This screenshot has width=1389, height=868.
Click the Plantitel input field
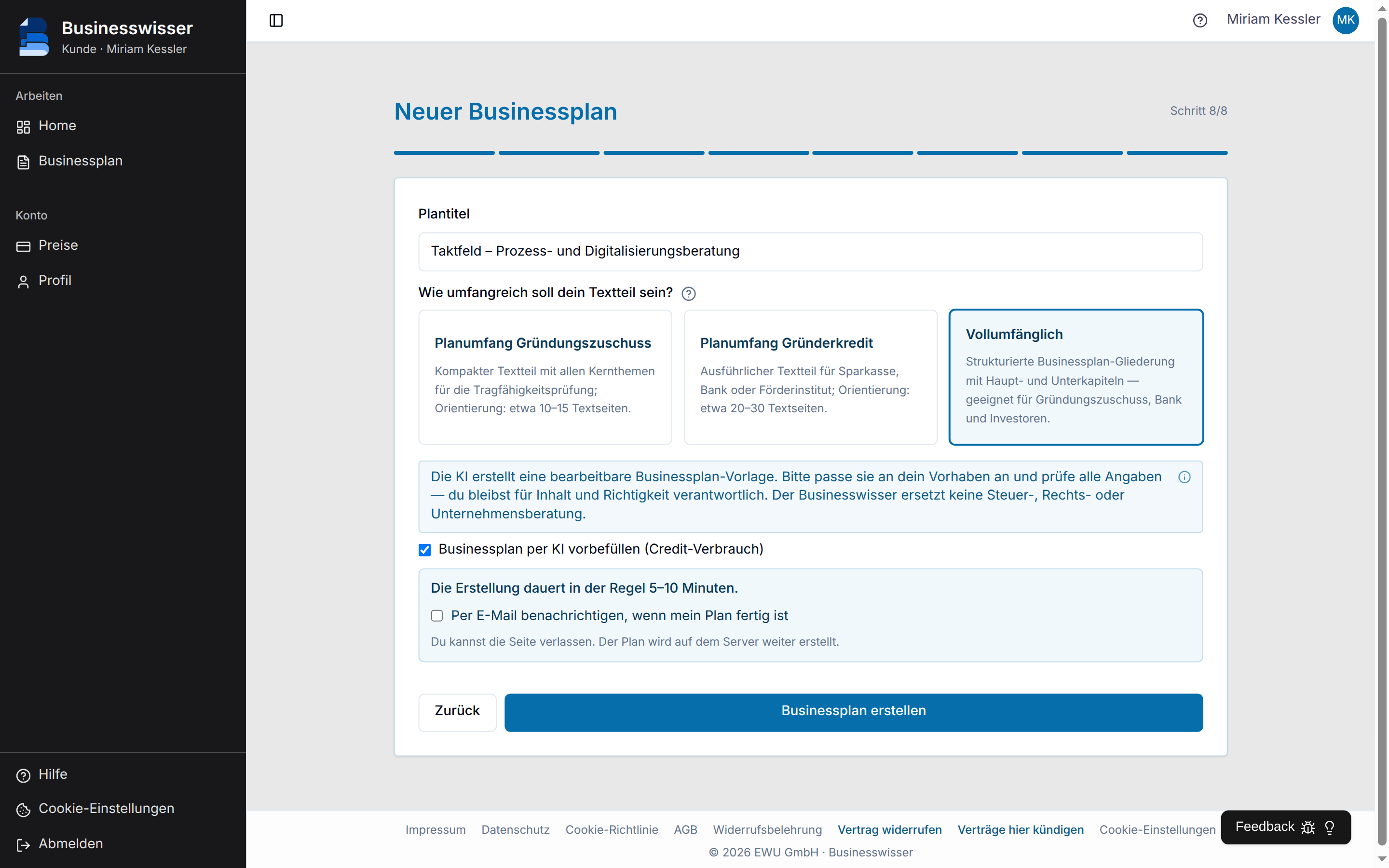(x=810, y=251)
